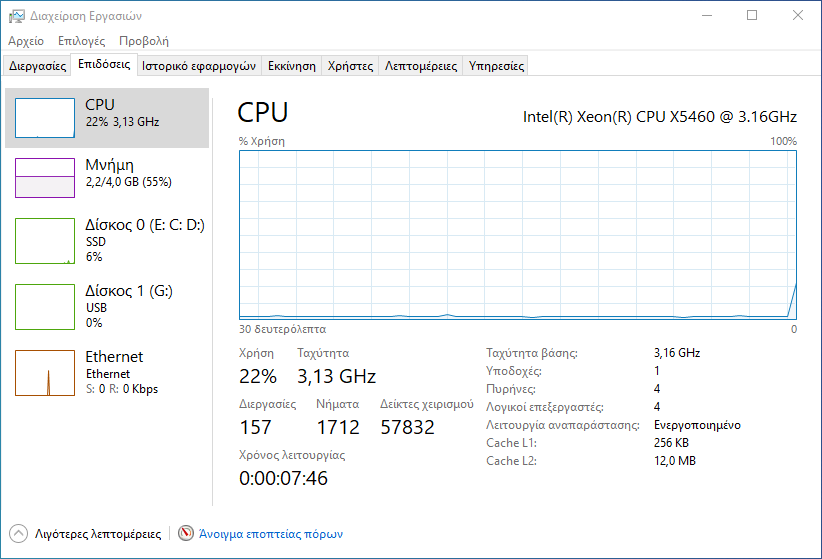Open Δίσκος 0 SSD performance graph

click(x=45, y=241)
